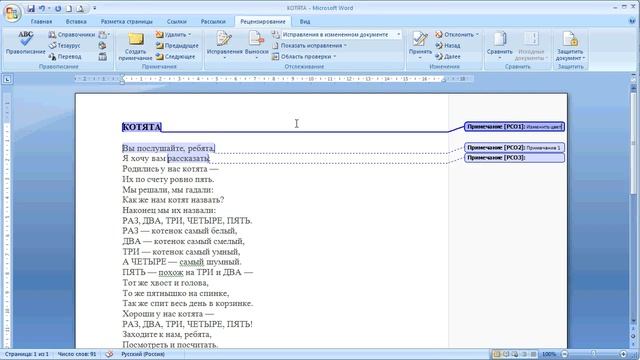Zoom in with plus button
This screenshot has height=360, width=640.
tap(623, 354)
